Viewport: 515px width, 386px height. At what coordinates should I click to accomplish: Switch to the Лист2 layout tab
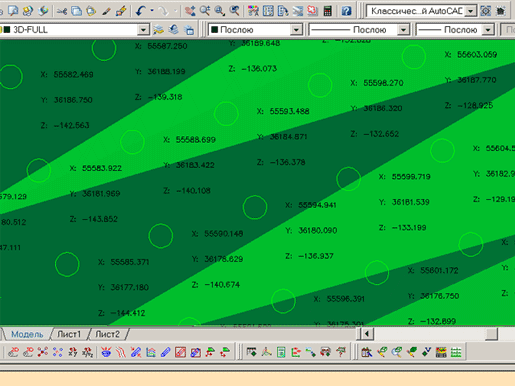pyautogui.click(x=107, y=334)
